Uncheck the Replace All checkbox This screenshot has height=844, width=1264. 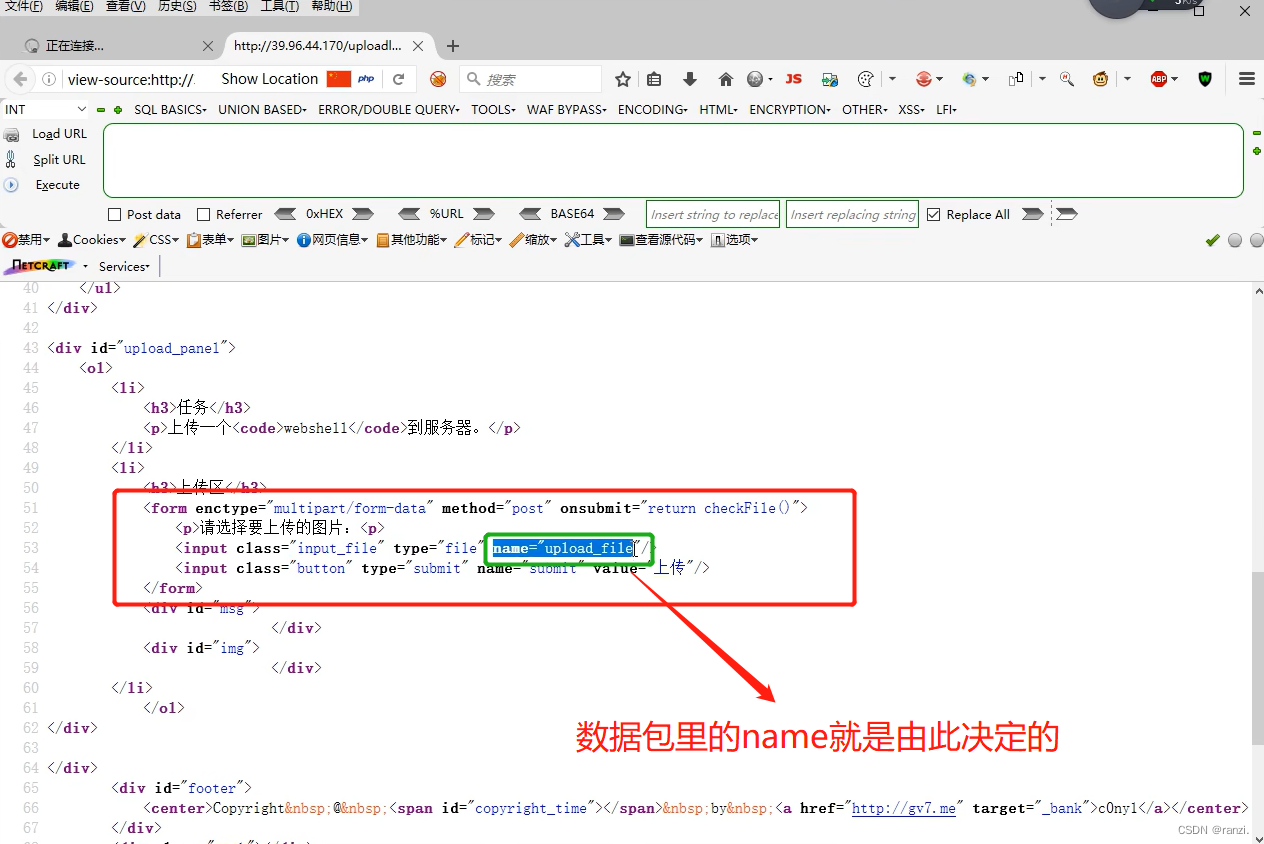coord(934,215)
